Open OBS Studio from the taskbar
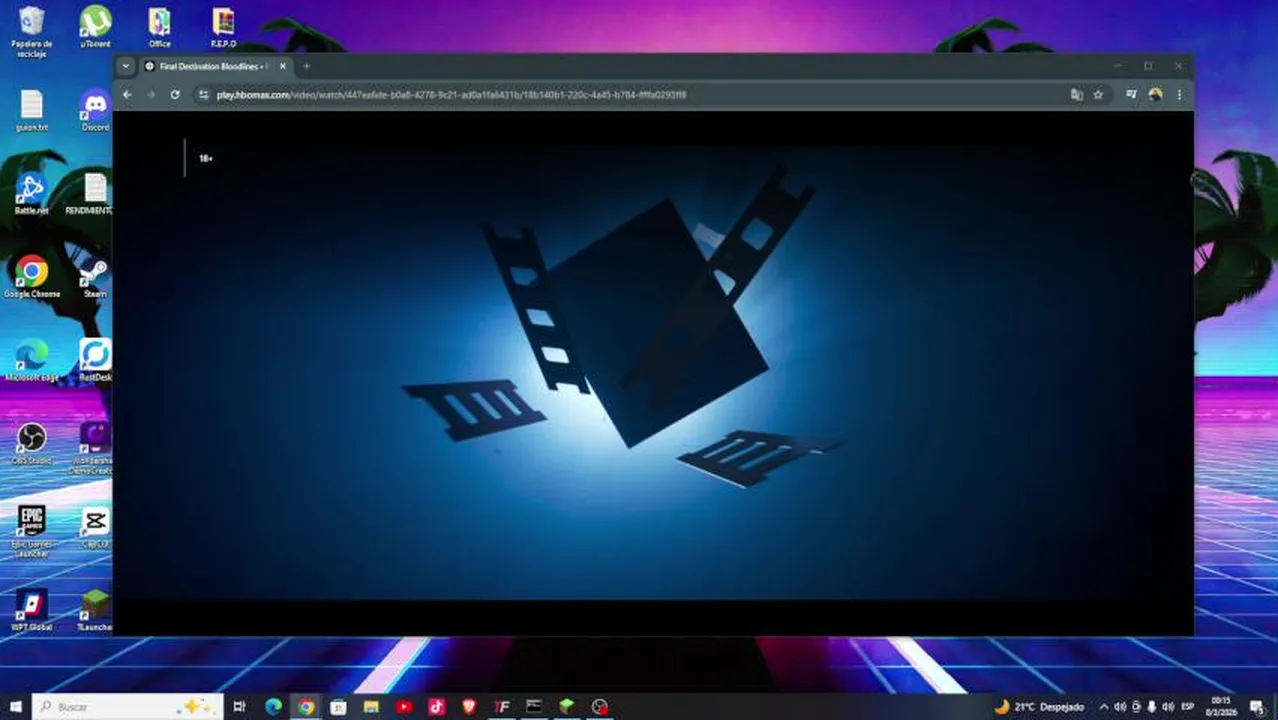Screen dimensions: 1278x720 (x=599, y=706)
